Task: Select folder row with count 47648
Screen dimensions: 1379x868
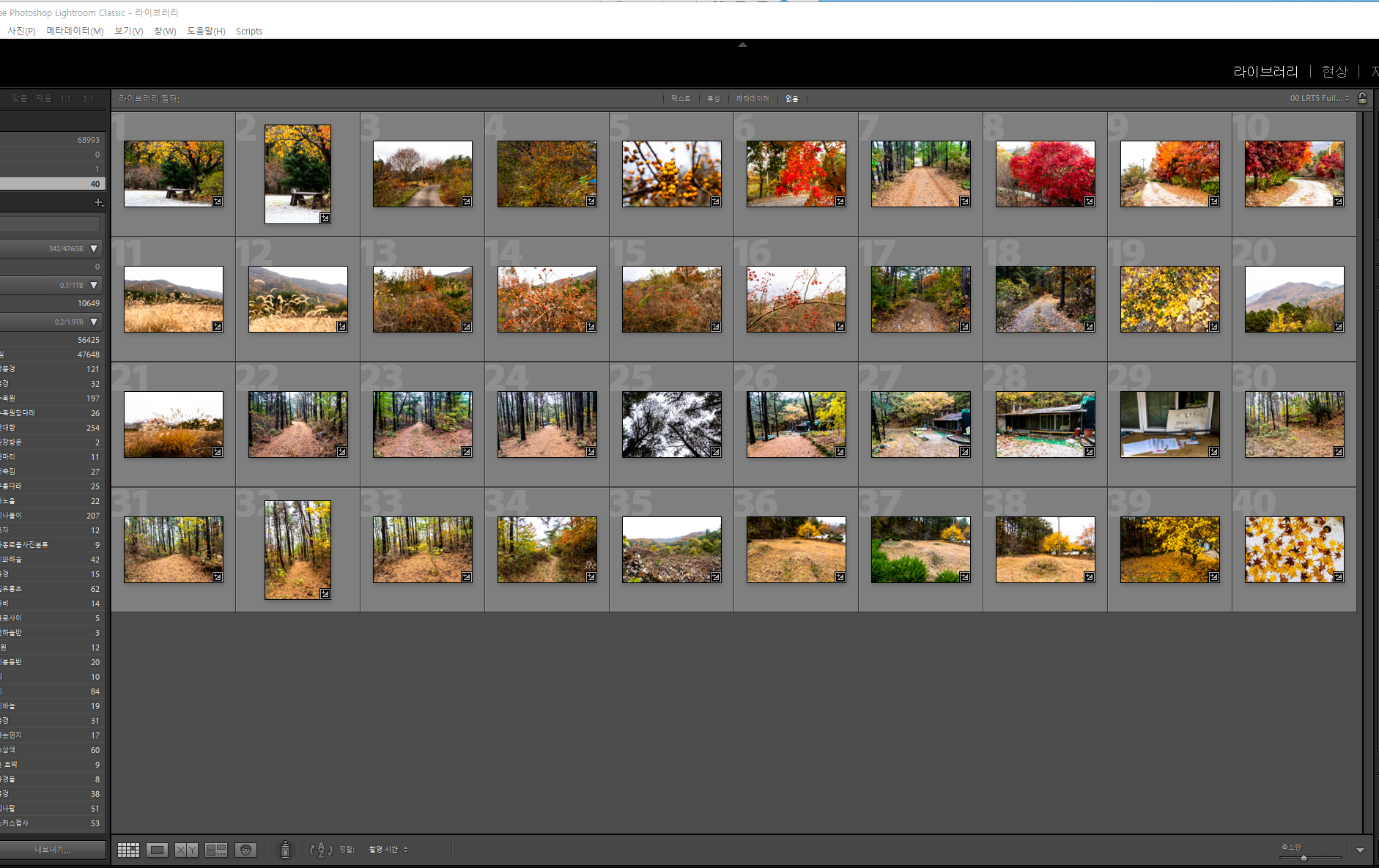Action: pyautogui.click(x=53, y=355)
